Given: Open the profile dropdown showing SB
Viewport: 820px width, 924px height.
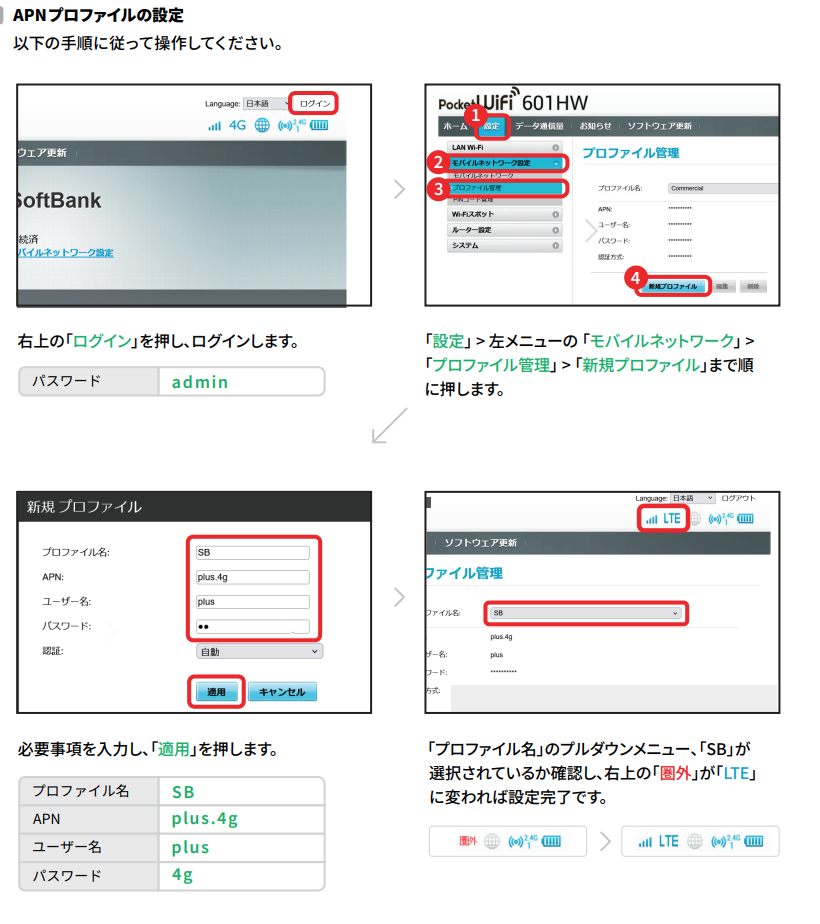Looking at the screenshot, I should pos(586,613).
